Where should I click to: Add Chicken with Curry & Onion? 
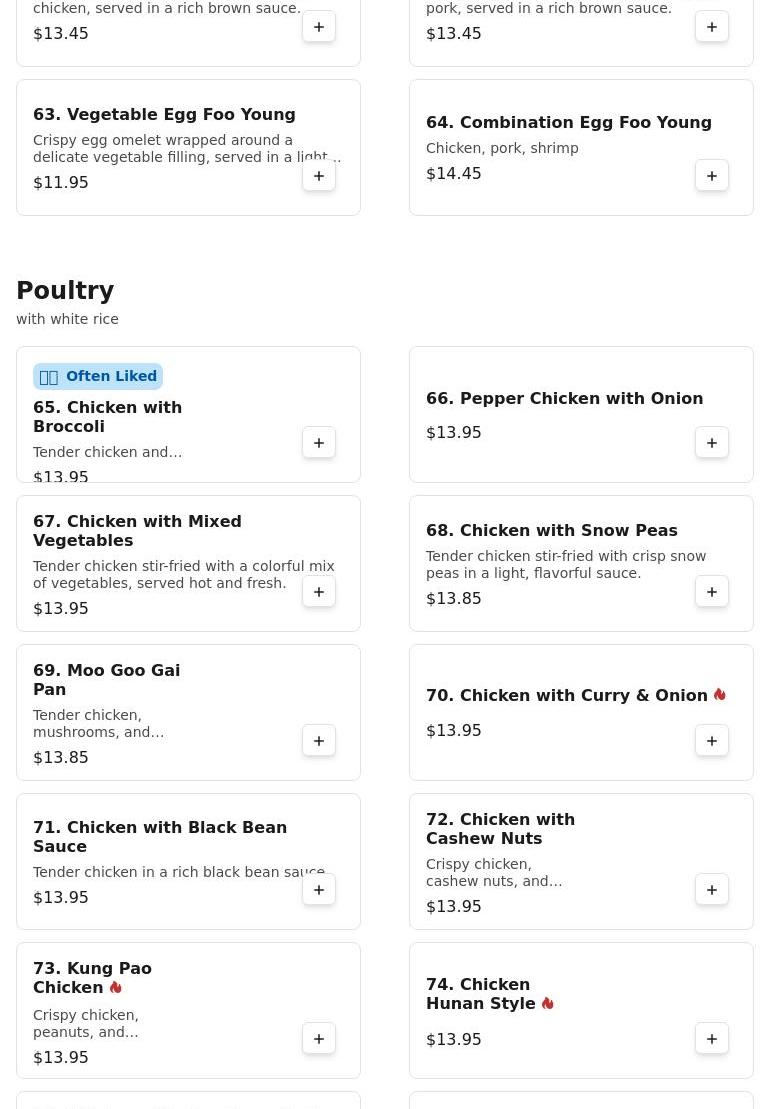(712, 741)
